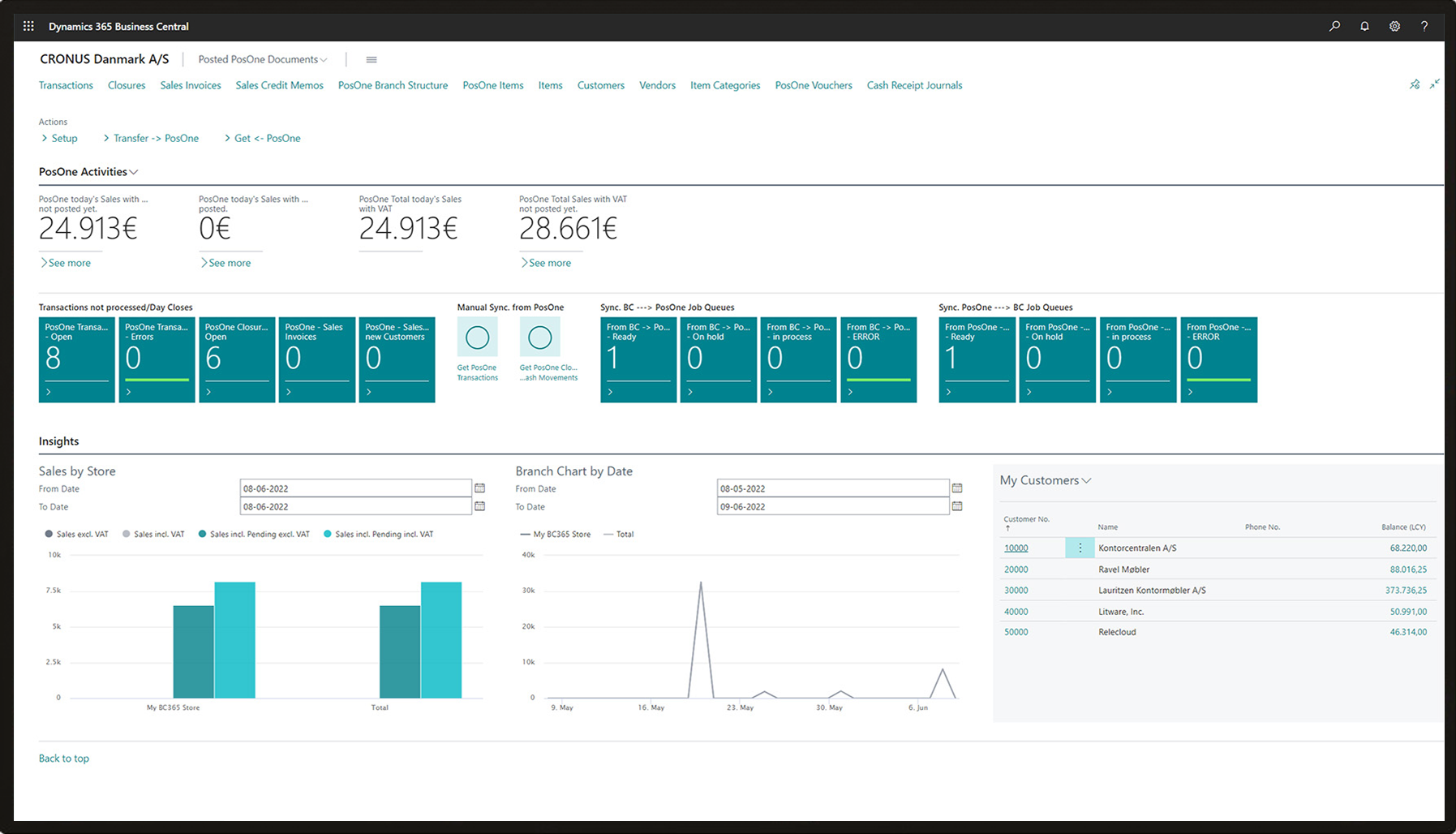
Task: See more under today's Sales not posted
Action: (66, 263)
